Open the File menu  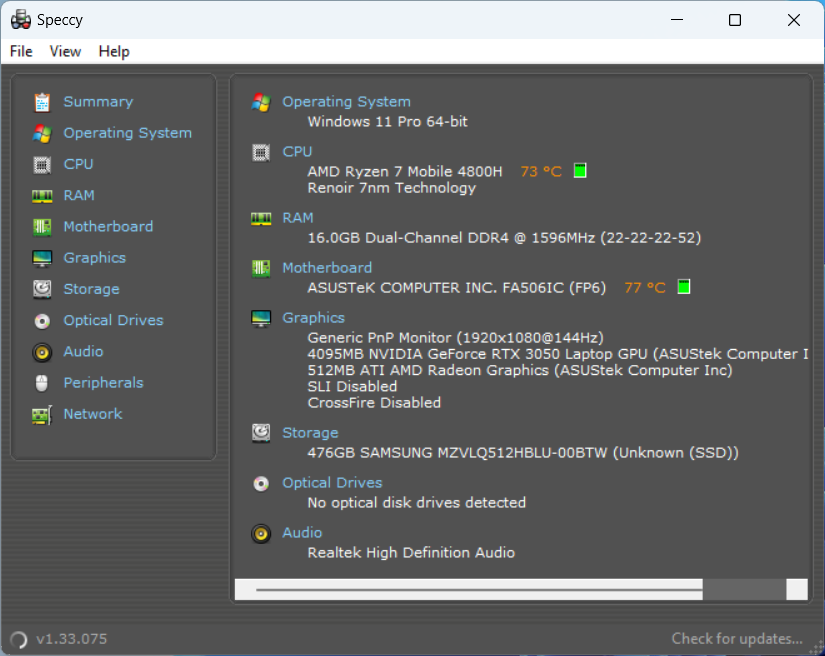(21, 52)
